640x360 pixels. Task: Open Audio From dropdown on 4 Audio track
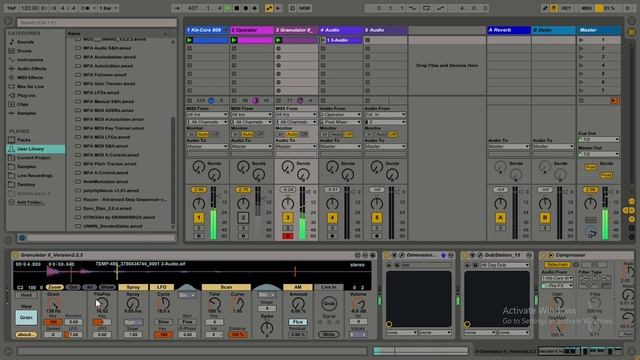click(x=341, y=115)
